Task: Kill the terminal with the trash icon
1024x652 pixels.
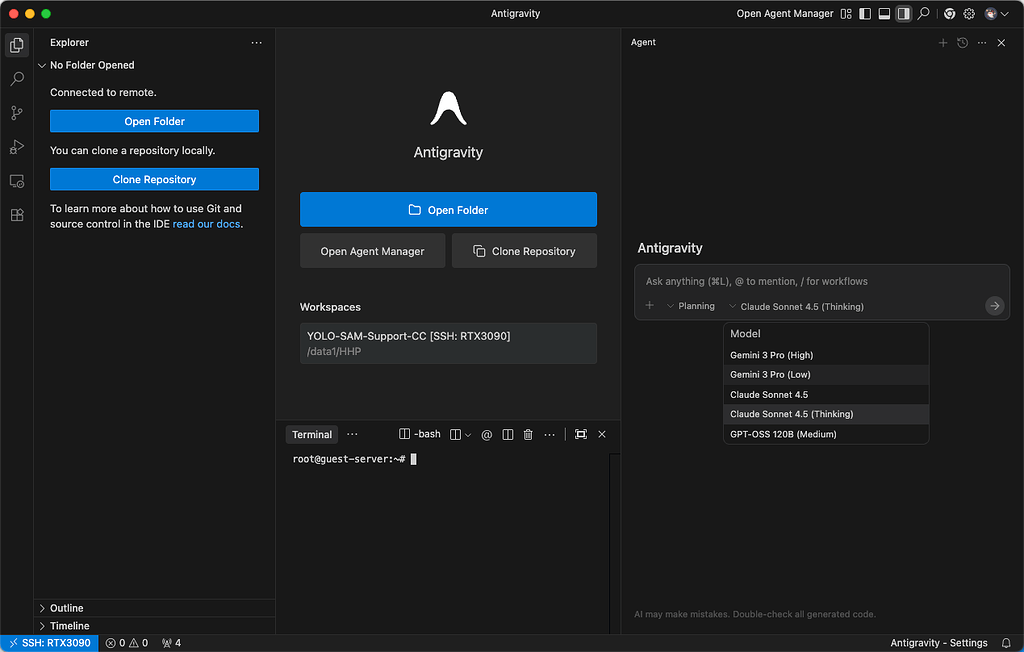Action: pyautogui.click(x=528, y=434)
